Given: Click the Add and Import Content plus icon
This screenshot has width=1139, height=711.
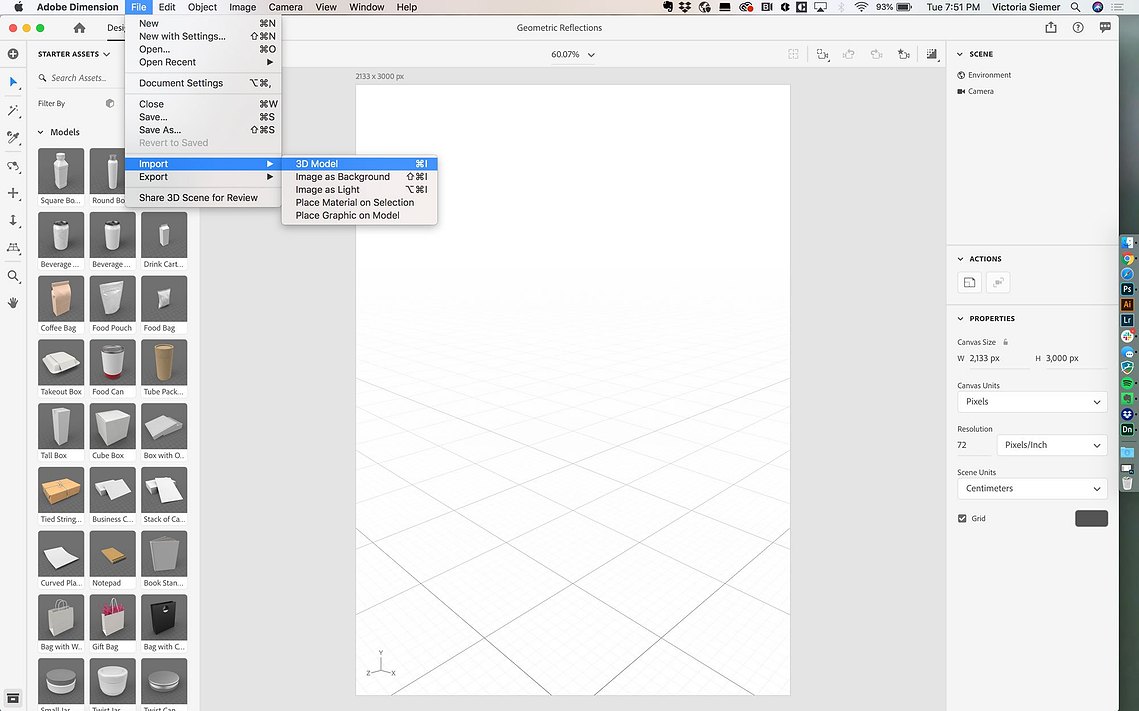Looking at the screenshot, I should [13, 54].
